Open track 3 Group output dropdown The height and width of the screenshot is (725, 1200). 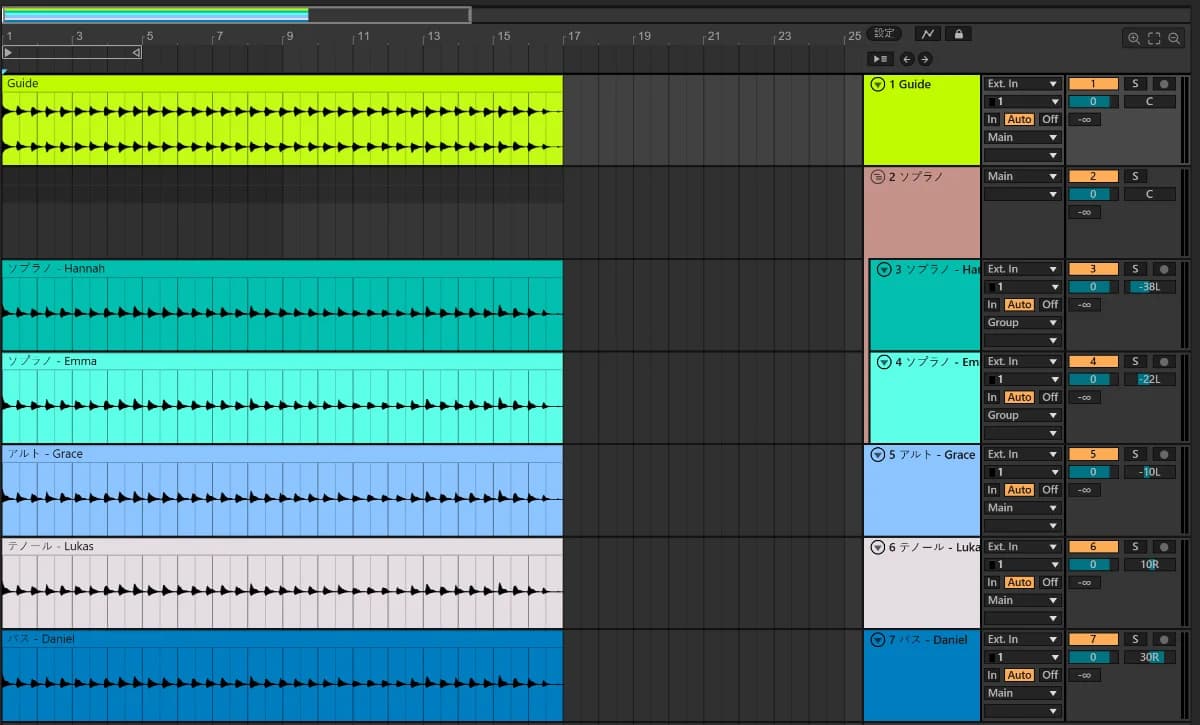point(1022,323)
